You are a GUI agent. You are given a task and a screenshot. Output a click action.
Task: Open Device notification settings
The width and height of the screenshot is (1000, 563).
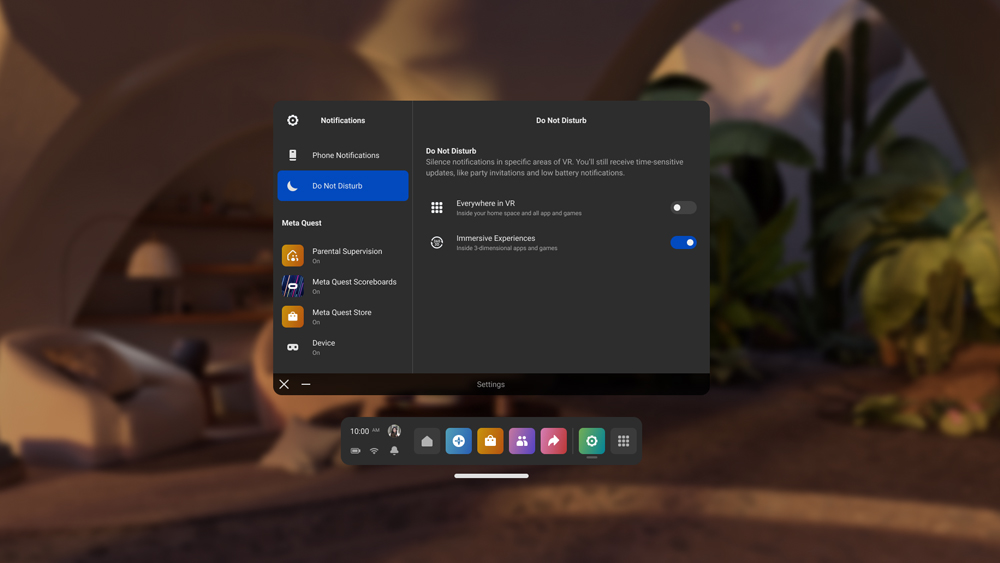click(x=342, y=347)
